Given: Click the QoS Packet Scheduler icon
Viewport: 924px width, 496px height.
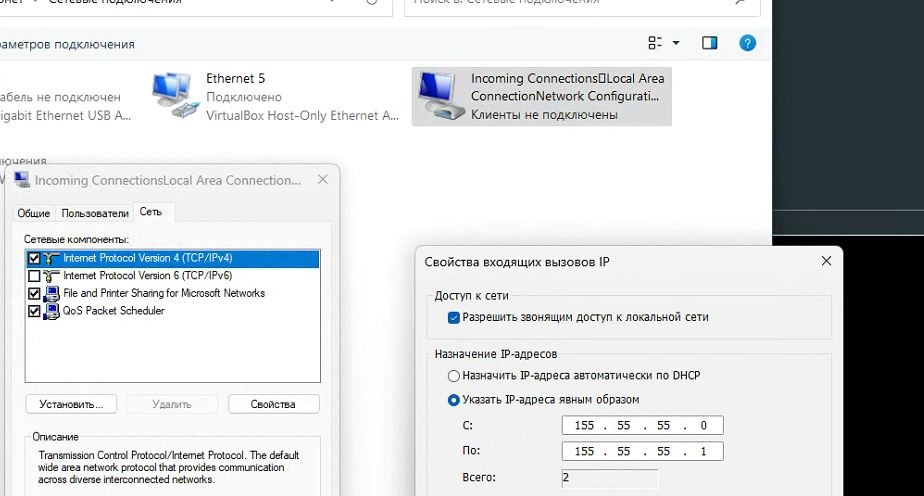Looking at the screenshot, I should (x=52, y=311).
